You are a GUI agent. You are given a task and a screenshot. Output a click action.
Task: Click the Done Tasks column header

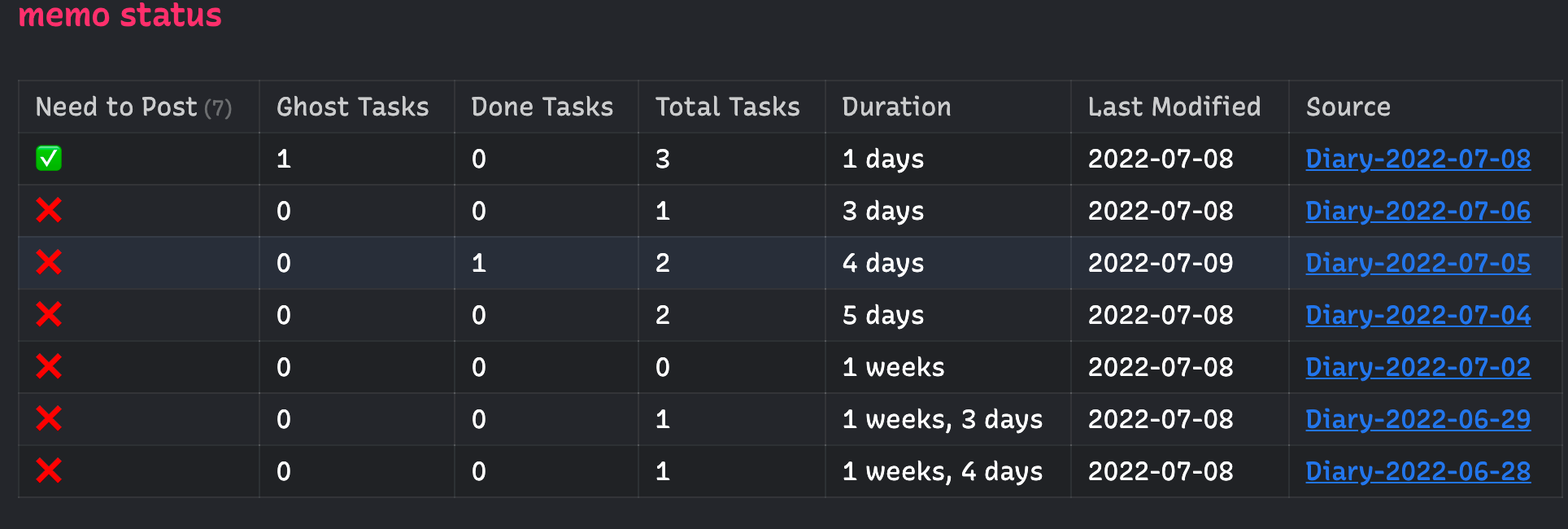[542, 107]
